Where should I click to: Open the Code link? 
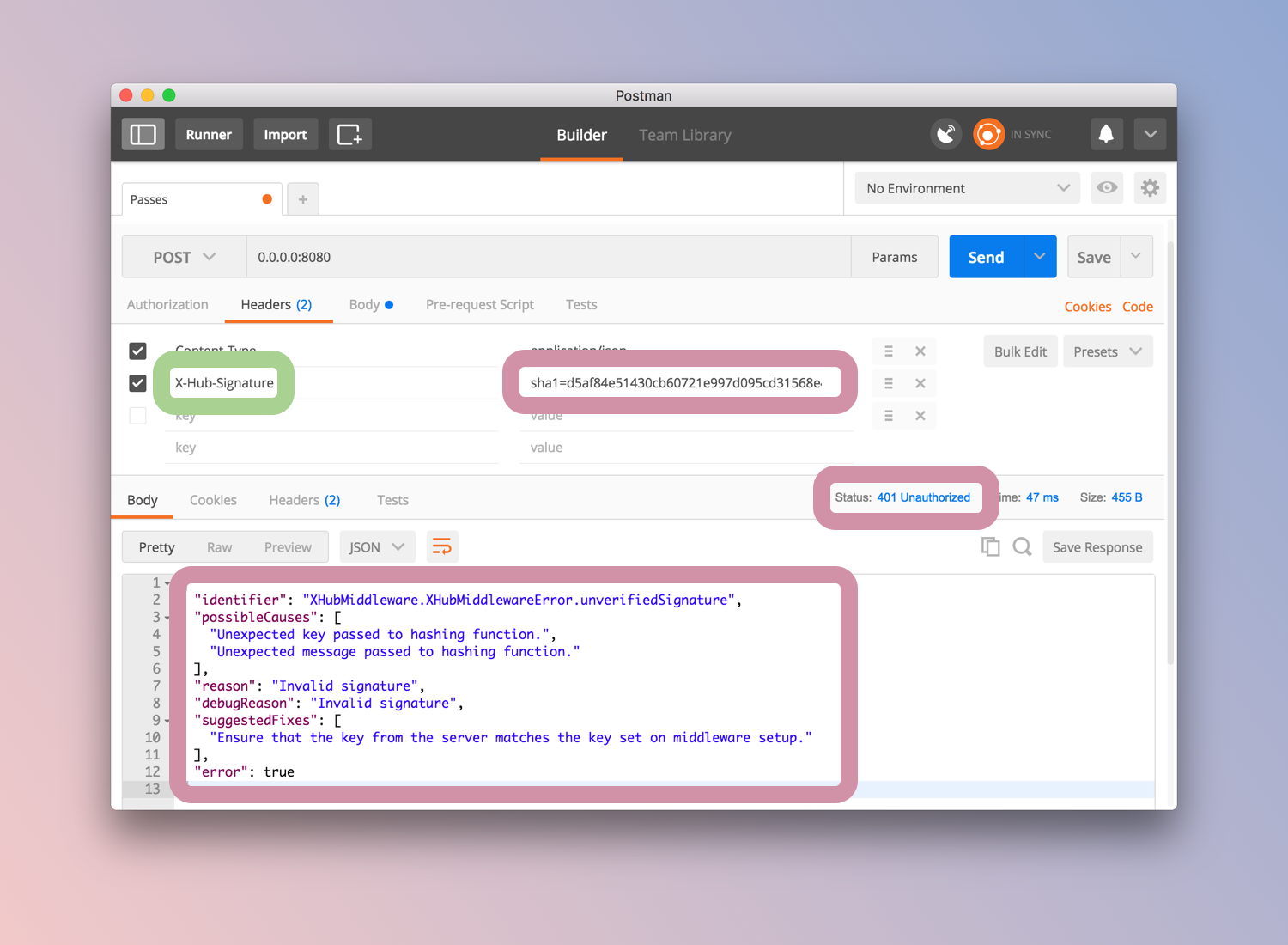[x=1138, y=307]
